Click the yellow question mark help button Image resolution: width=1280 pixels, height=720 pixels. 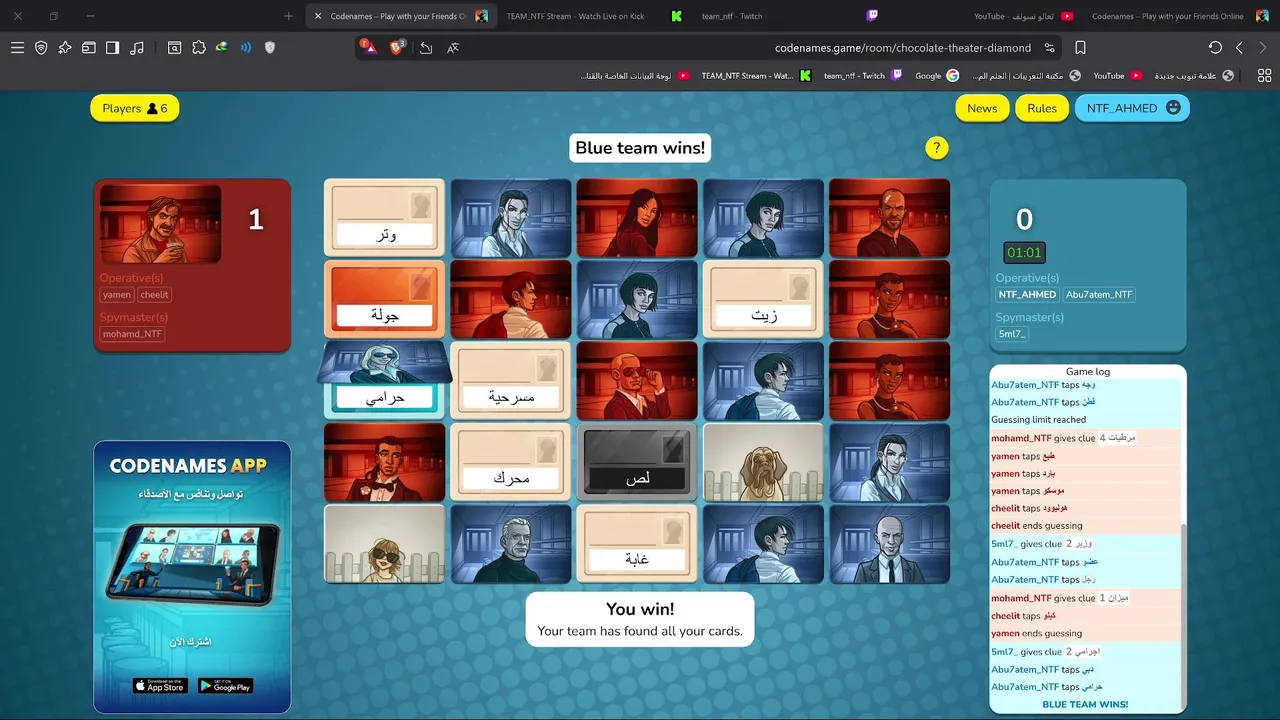click(x=936, y=148)
